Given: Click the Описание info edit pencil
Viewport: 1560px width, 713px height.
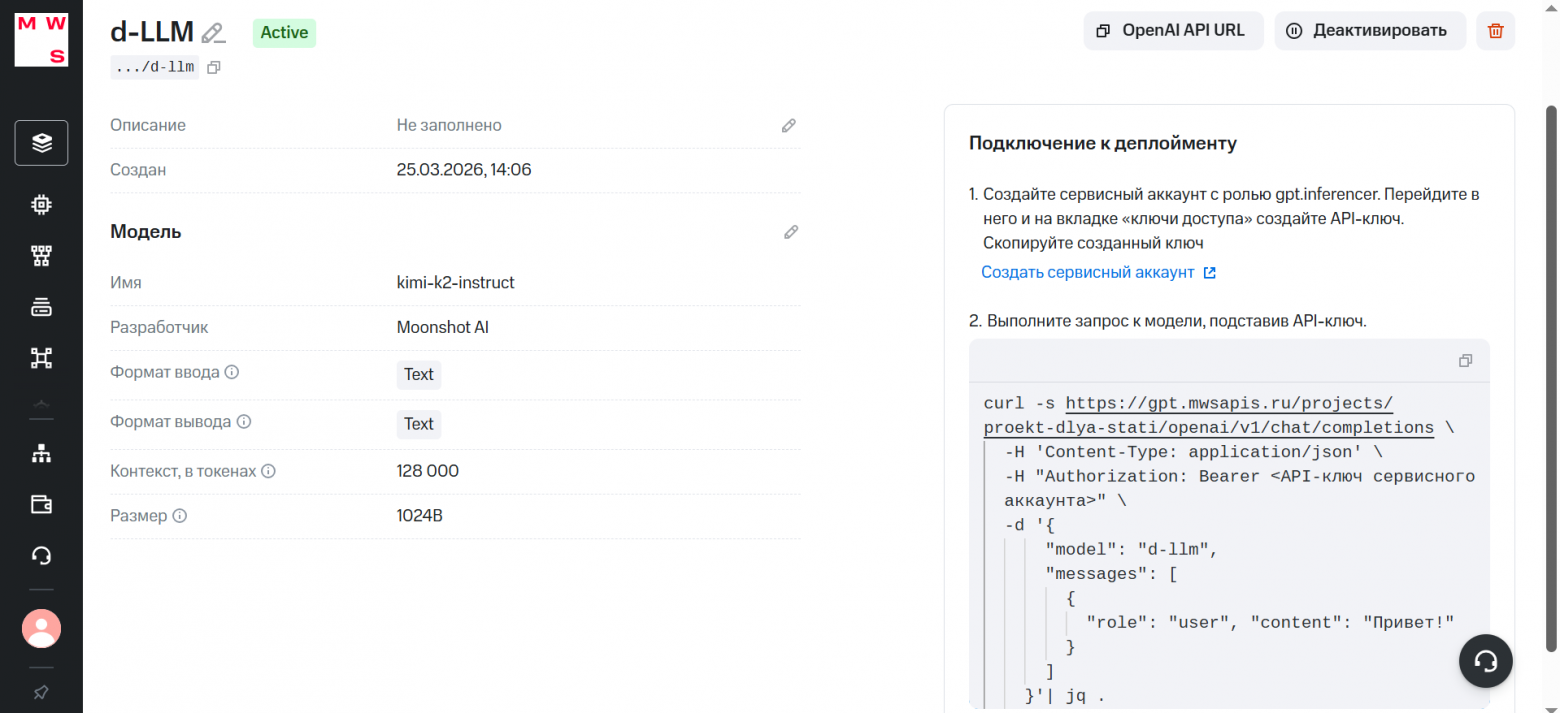Looking at the screenshot, I should pos(788,125).
